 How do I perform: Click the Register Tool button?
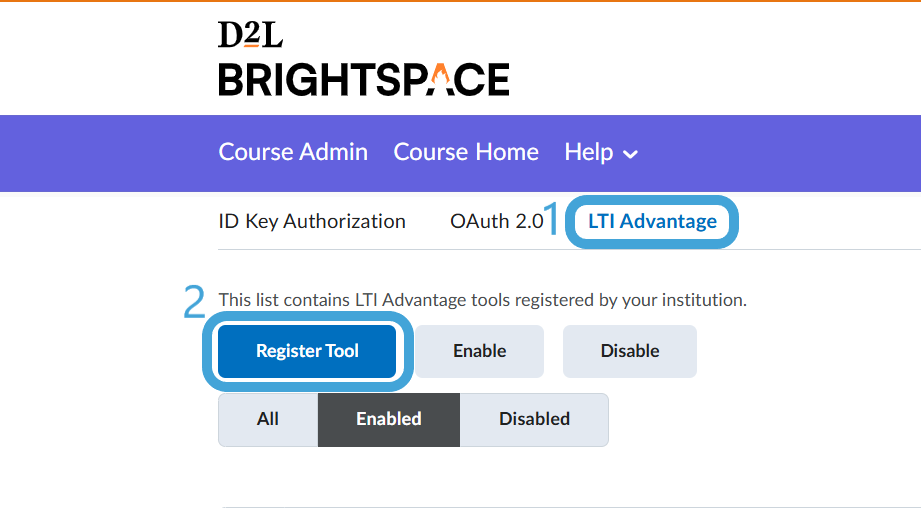[307, 351]
